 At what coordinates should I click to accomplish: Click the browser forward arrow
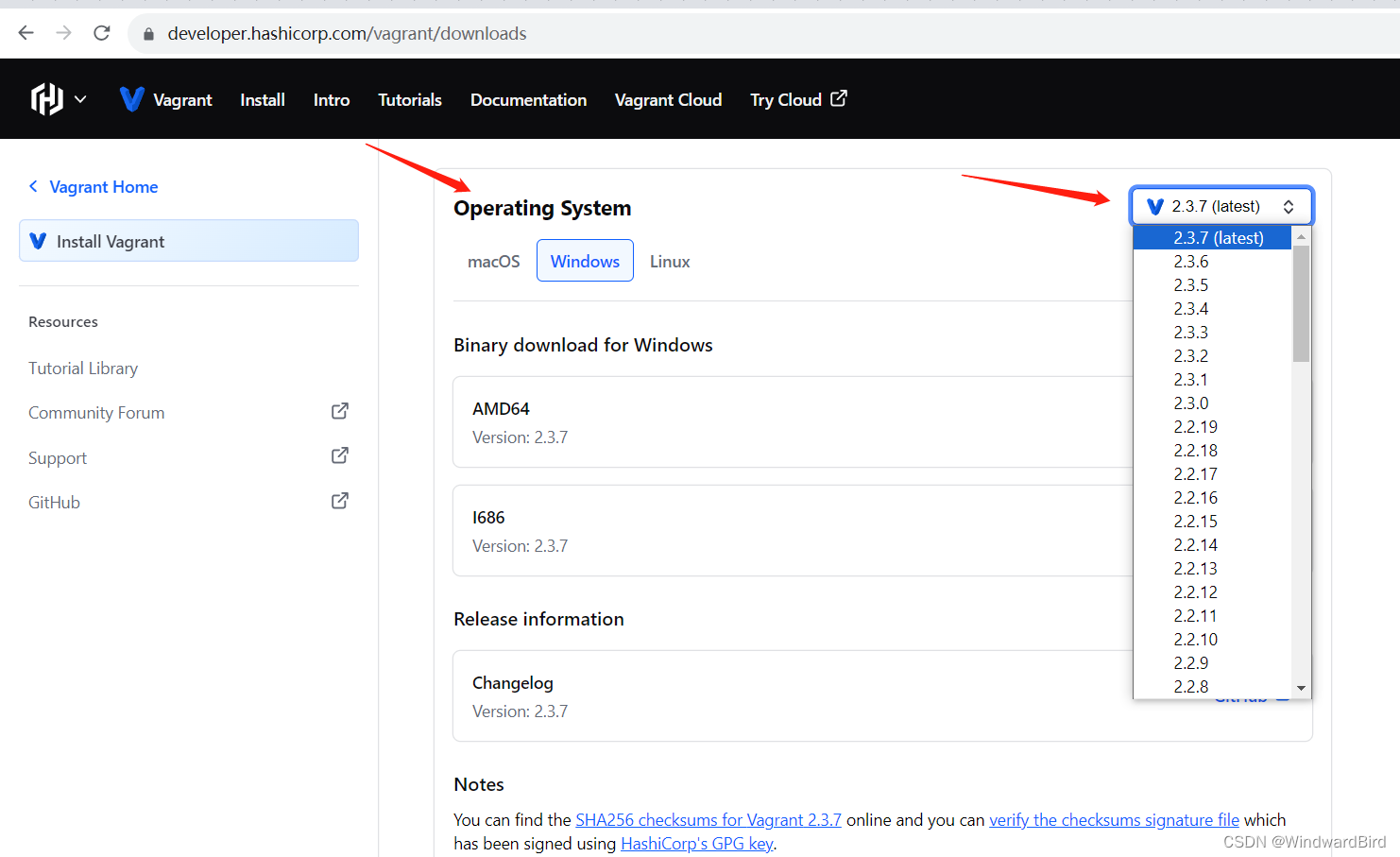[x=63, y=33]
